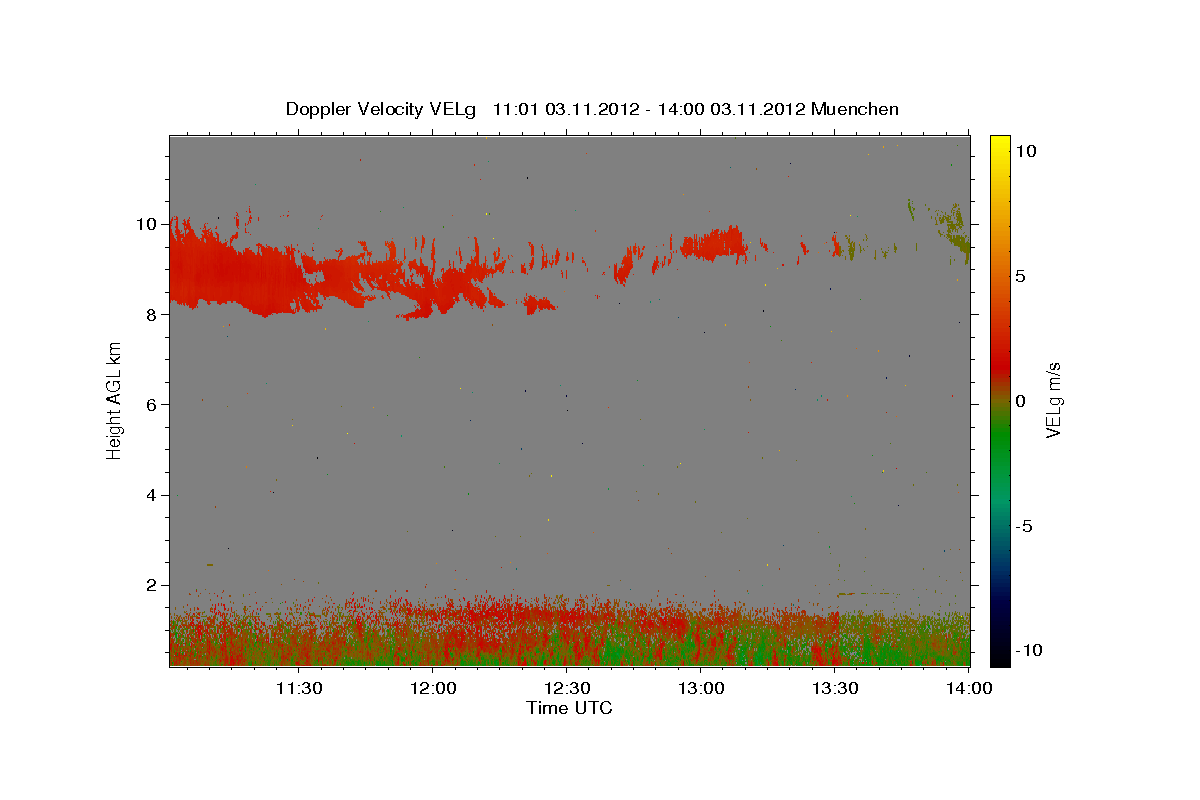Click the height axis label 6
The height and width of the screenshot is (800, 1200).
[x=151, y=404]
